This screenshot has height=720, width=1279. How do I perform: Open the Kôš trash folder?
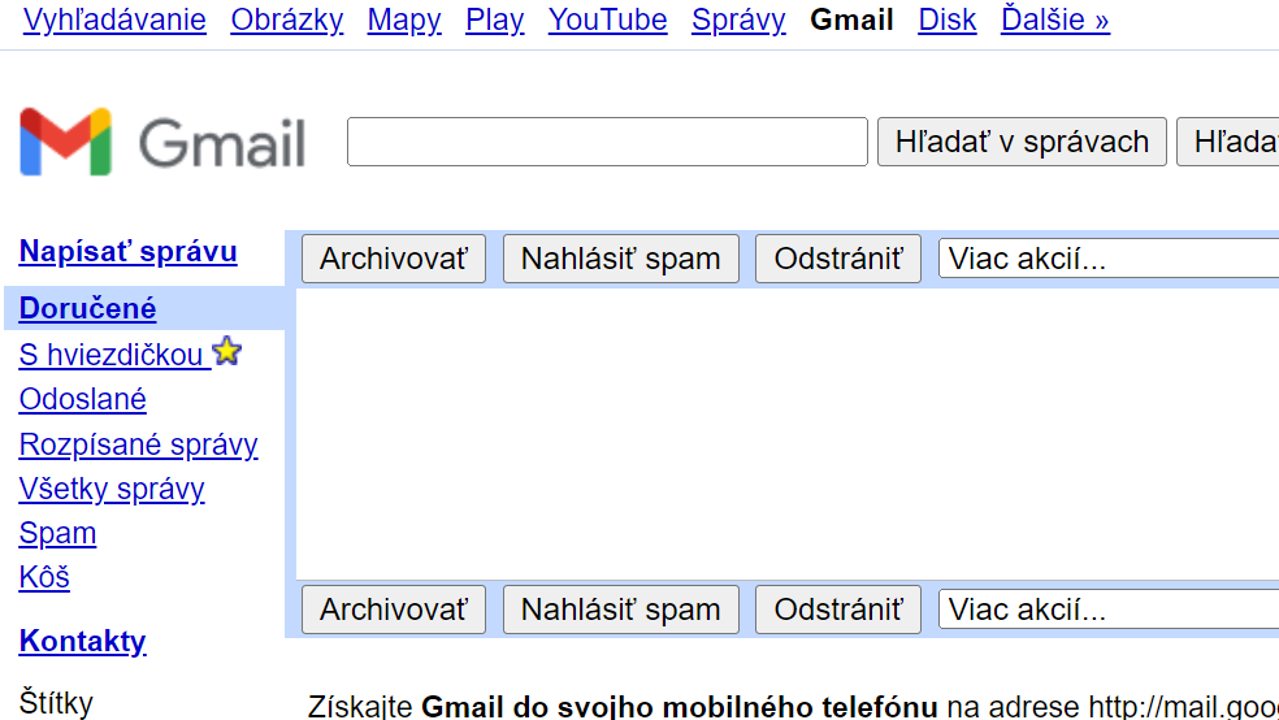44,577
